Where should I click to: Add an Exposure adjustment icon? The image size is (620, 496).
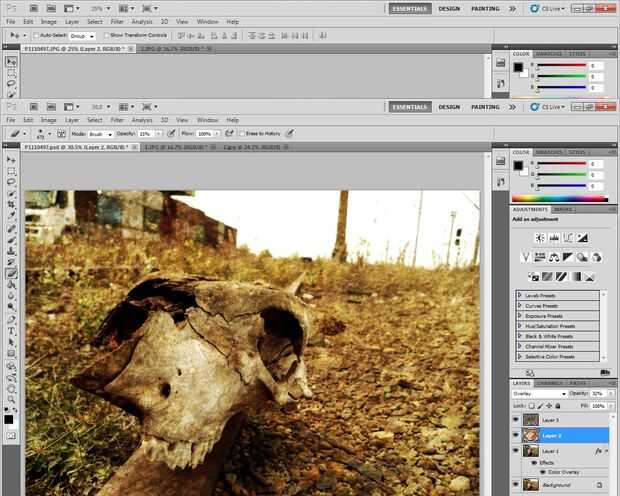582,238
